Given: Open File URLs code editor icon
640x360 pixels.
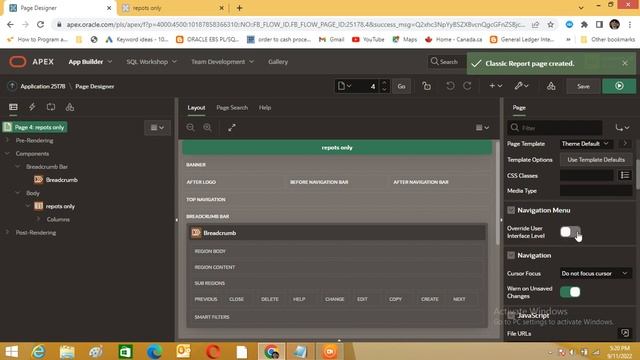Looking at the screenshot, I should (625, 333).
